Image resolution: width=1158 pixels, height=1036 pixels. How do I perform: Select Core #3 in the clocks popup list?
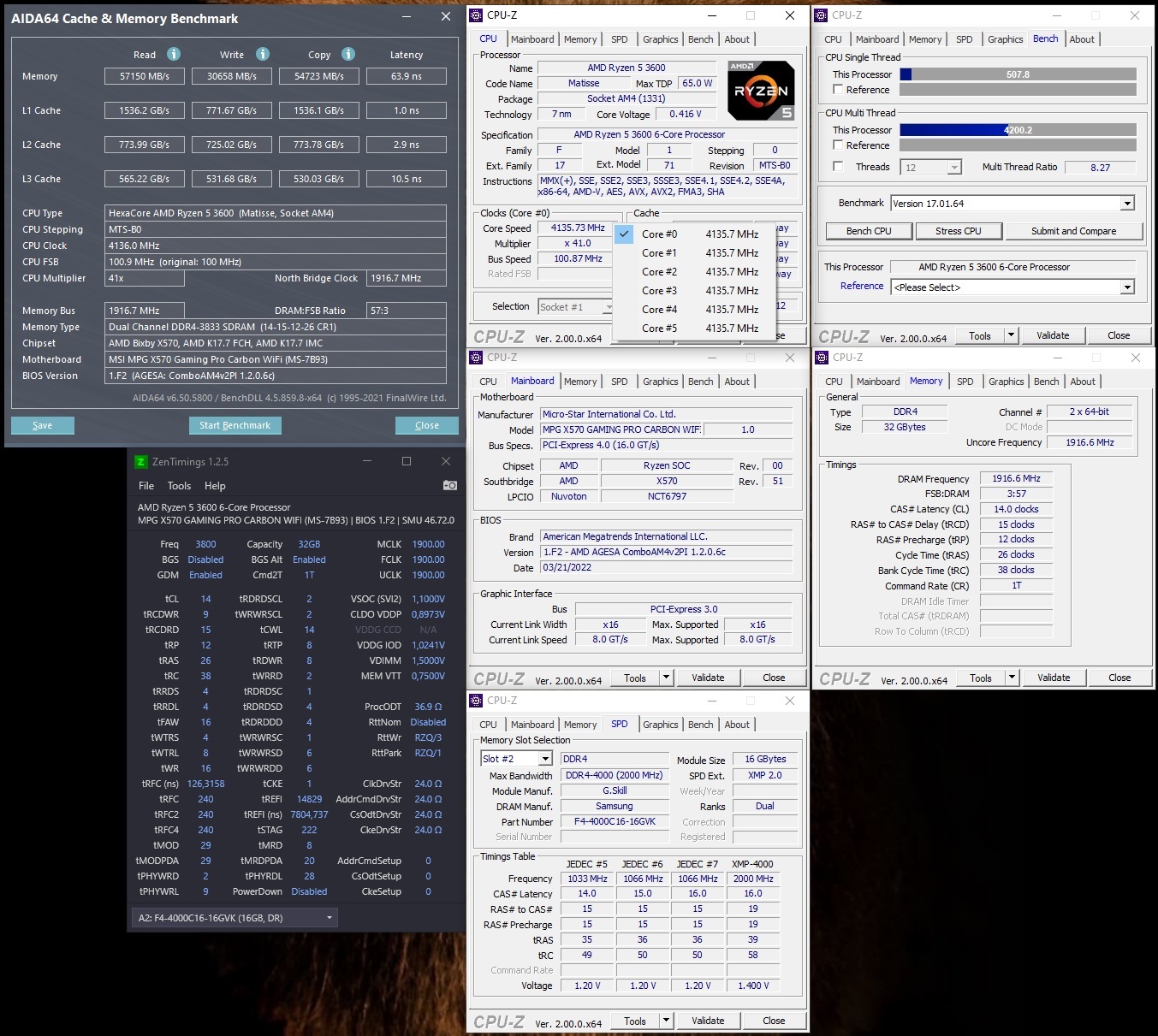(694, 291)
